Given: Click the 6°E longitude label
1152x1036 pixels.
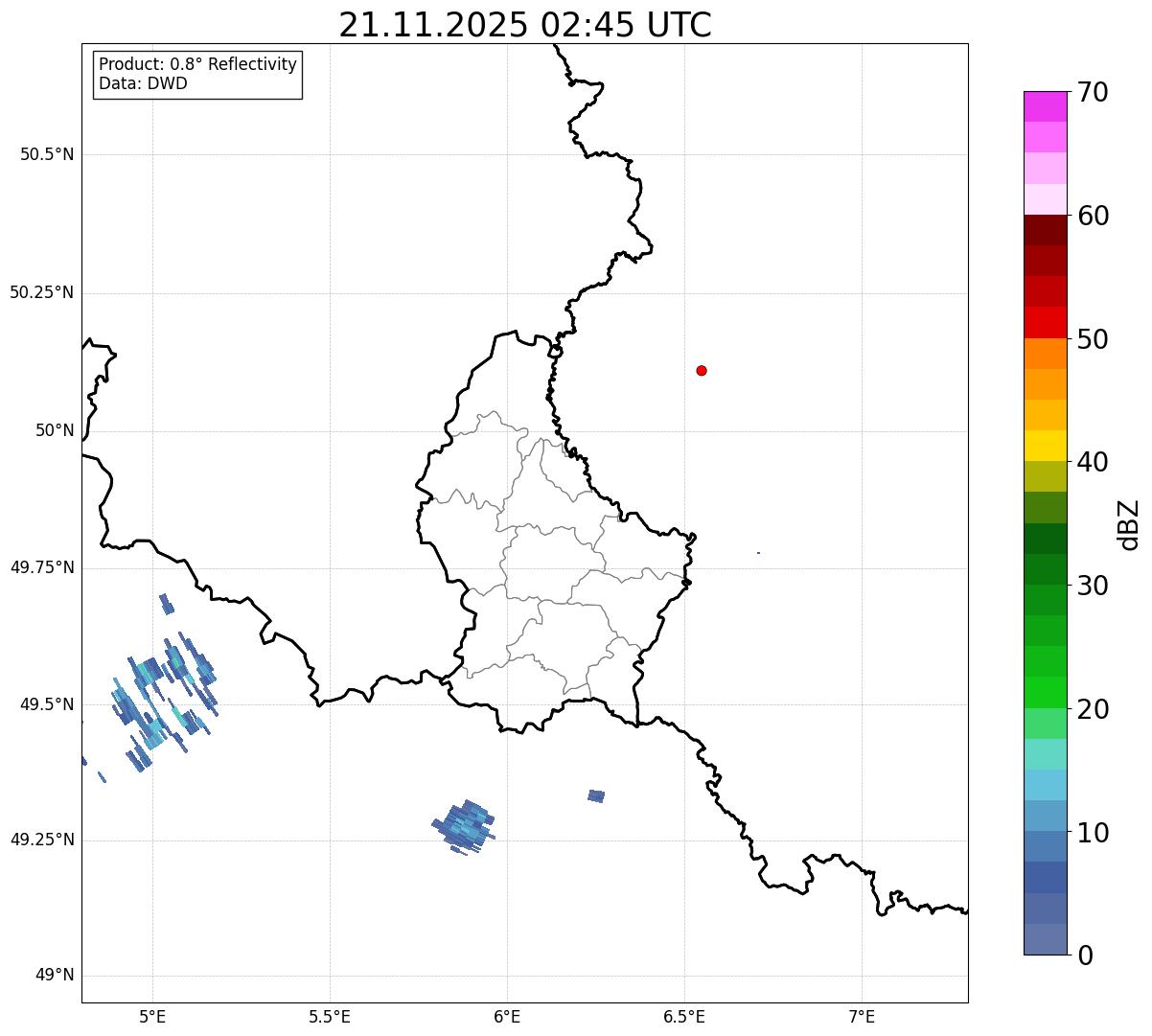Looking at the screenshot, I should 507,1016.
